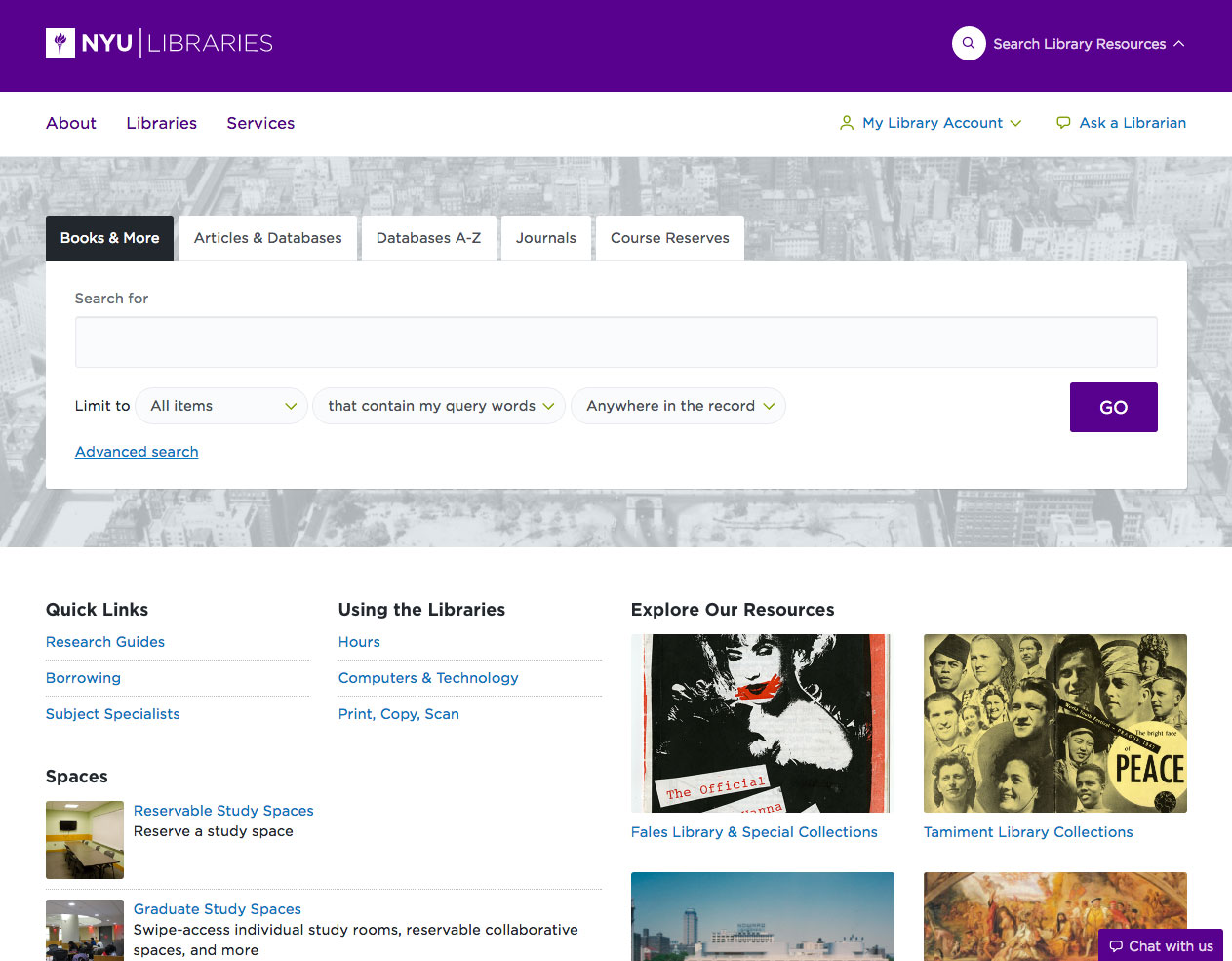
Task: Click into the Search for text field
Action: 616,342
